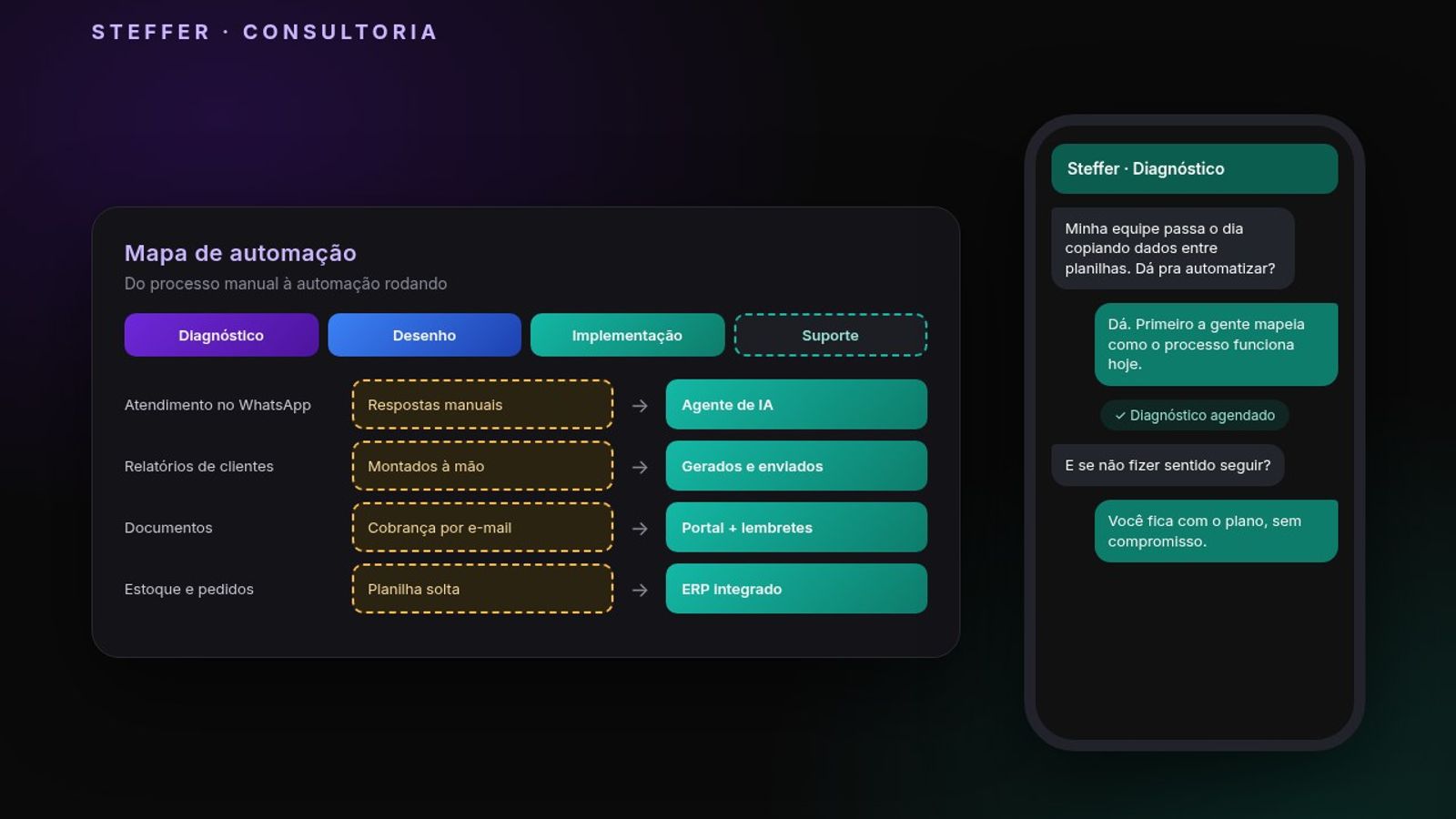This screenshot has height=819, width=1456.
Task: Open the Gerados e enviados card
Action: point(796,466)
